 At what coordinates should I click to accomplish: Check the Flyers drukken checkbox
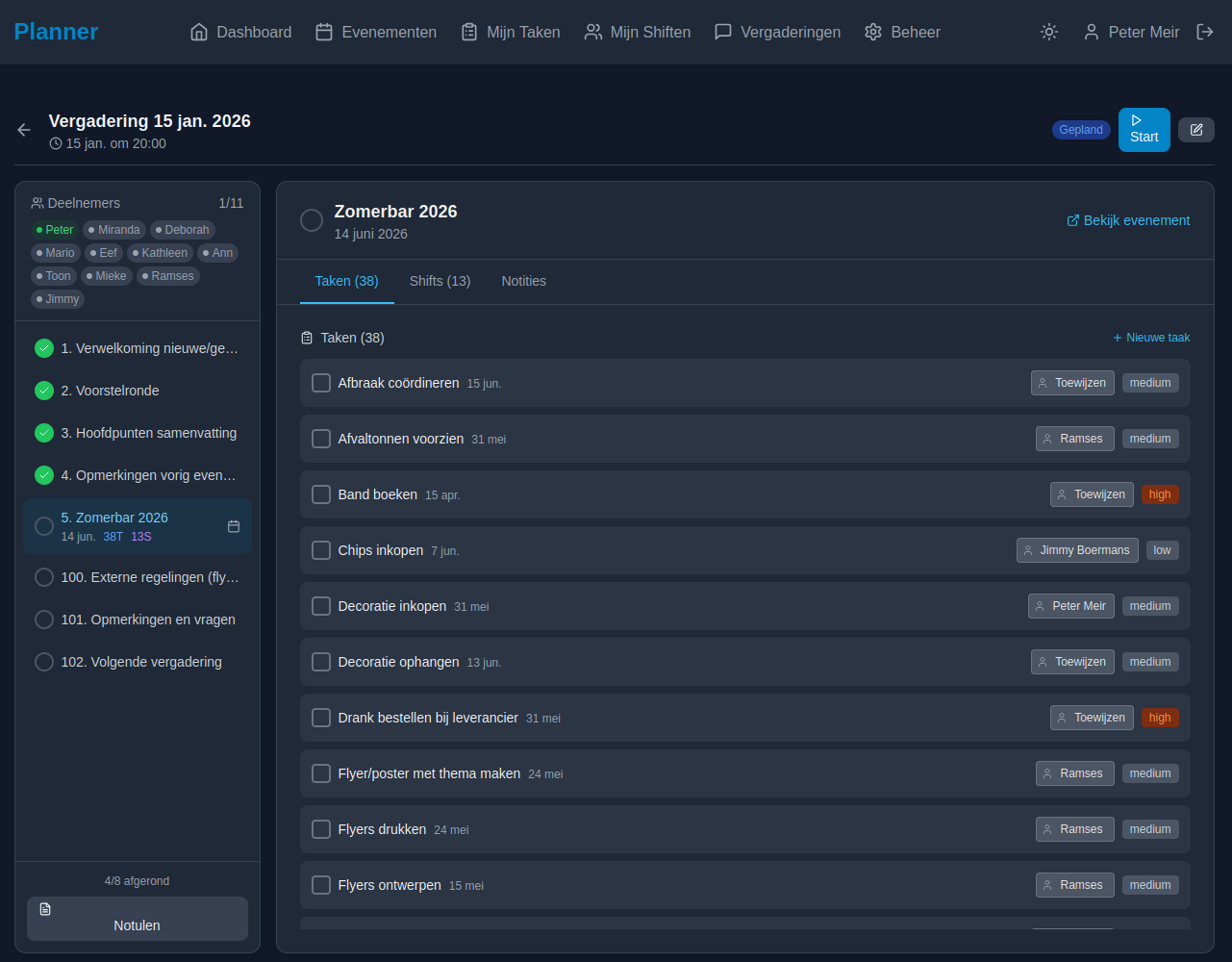(x=321, y=829)
